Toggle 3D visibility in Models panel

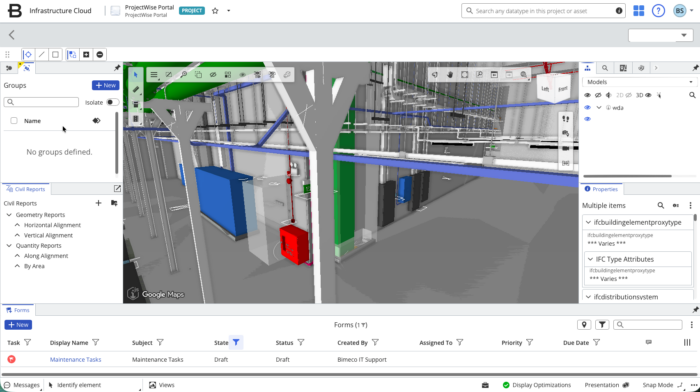coord(644,95)
